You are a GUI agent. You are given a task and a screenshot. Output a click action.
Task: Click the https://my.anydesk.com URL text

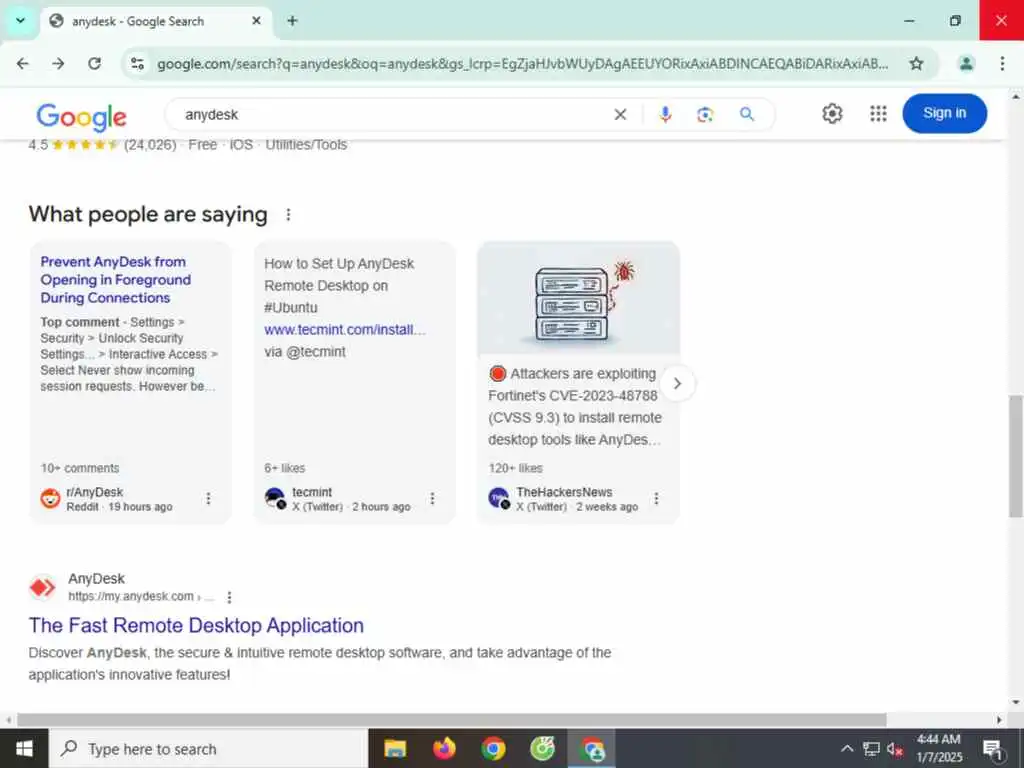(131, 596)
